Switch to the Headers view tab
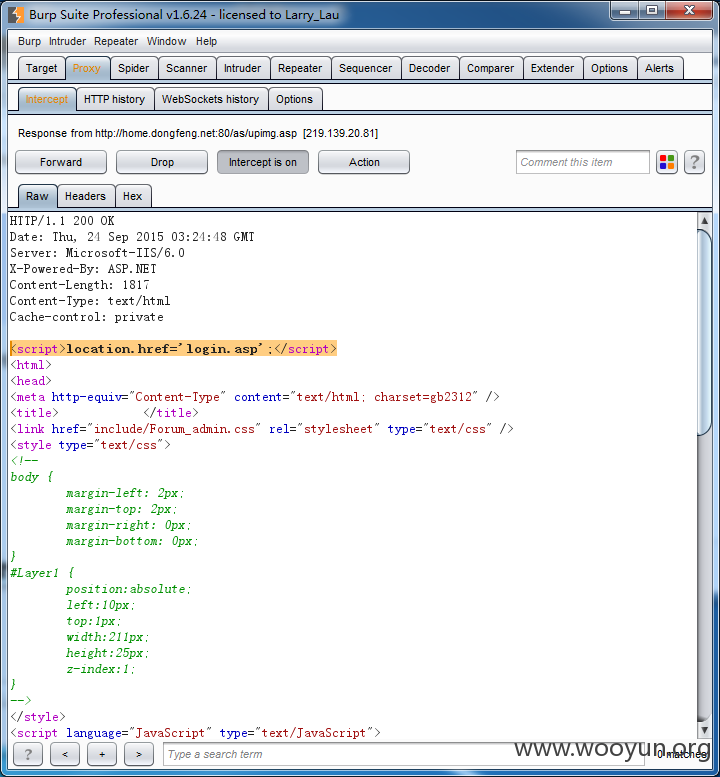Screen dimensions: 720x777 coord(85,196)
